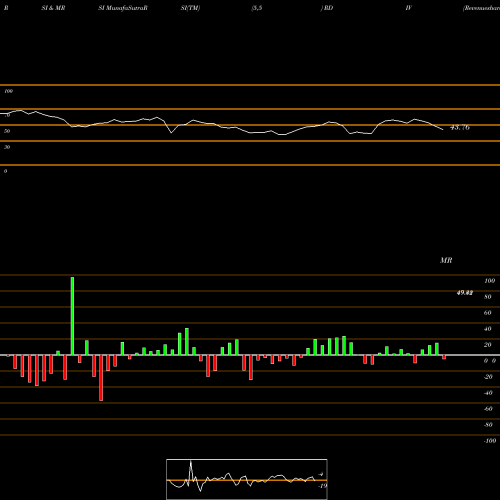
Task: Click the RSI axis label 30
Action: coord(7,147)
